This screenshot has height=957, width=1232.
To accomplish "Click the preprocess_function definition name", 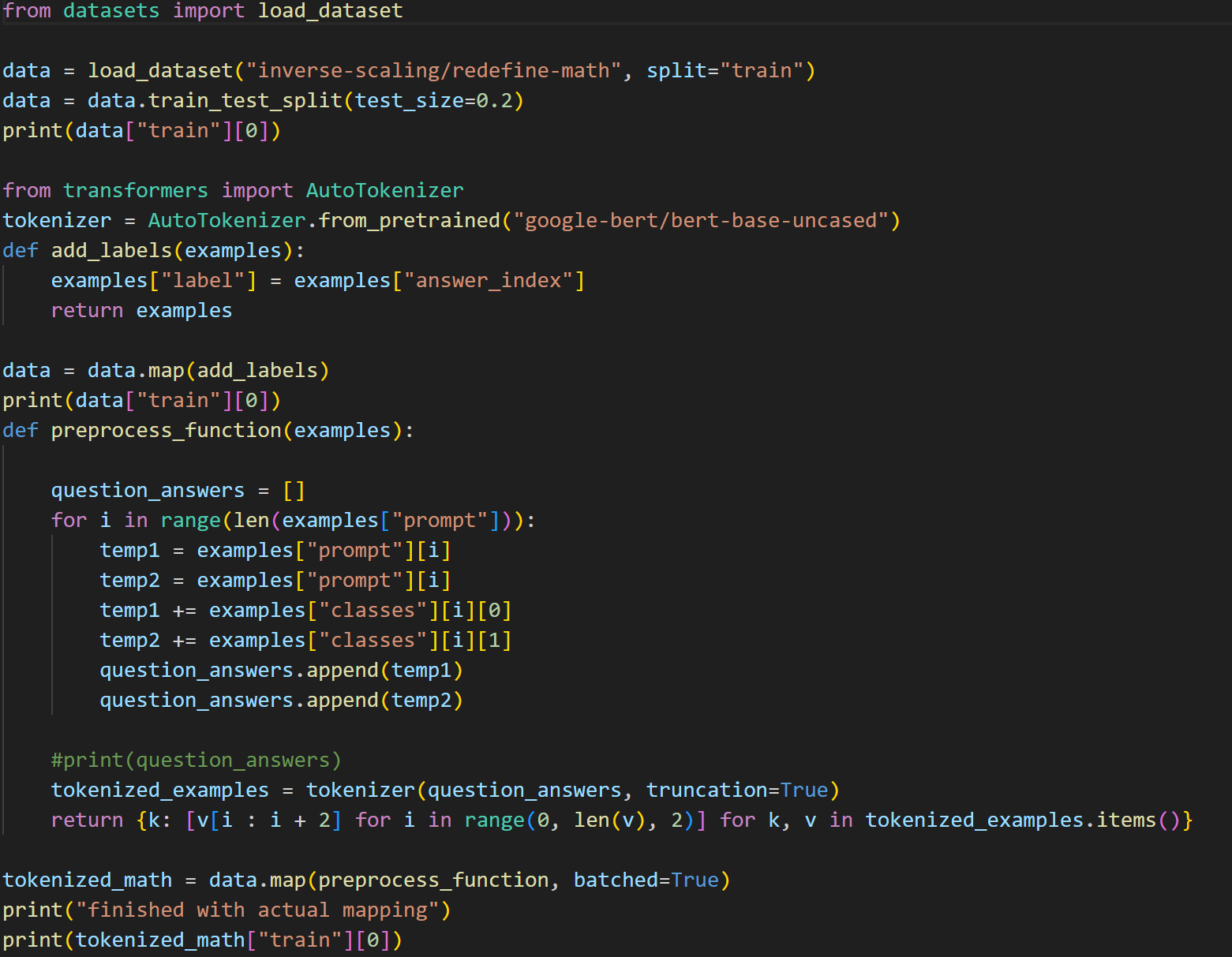I will tap(166, 431).
